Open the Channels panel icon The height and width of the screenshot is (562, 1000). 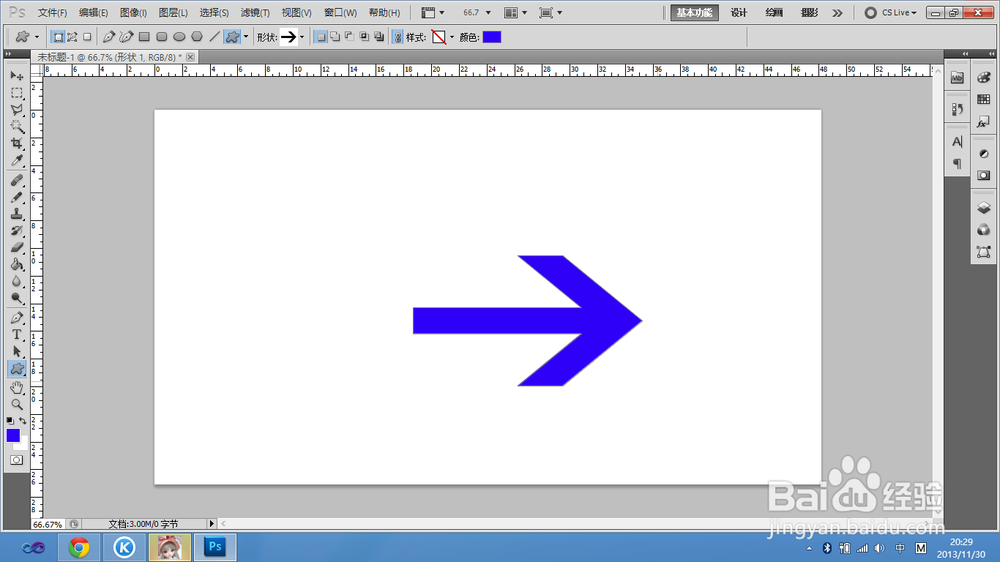coord(983,230)
